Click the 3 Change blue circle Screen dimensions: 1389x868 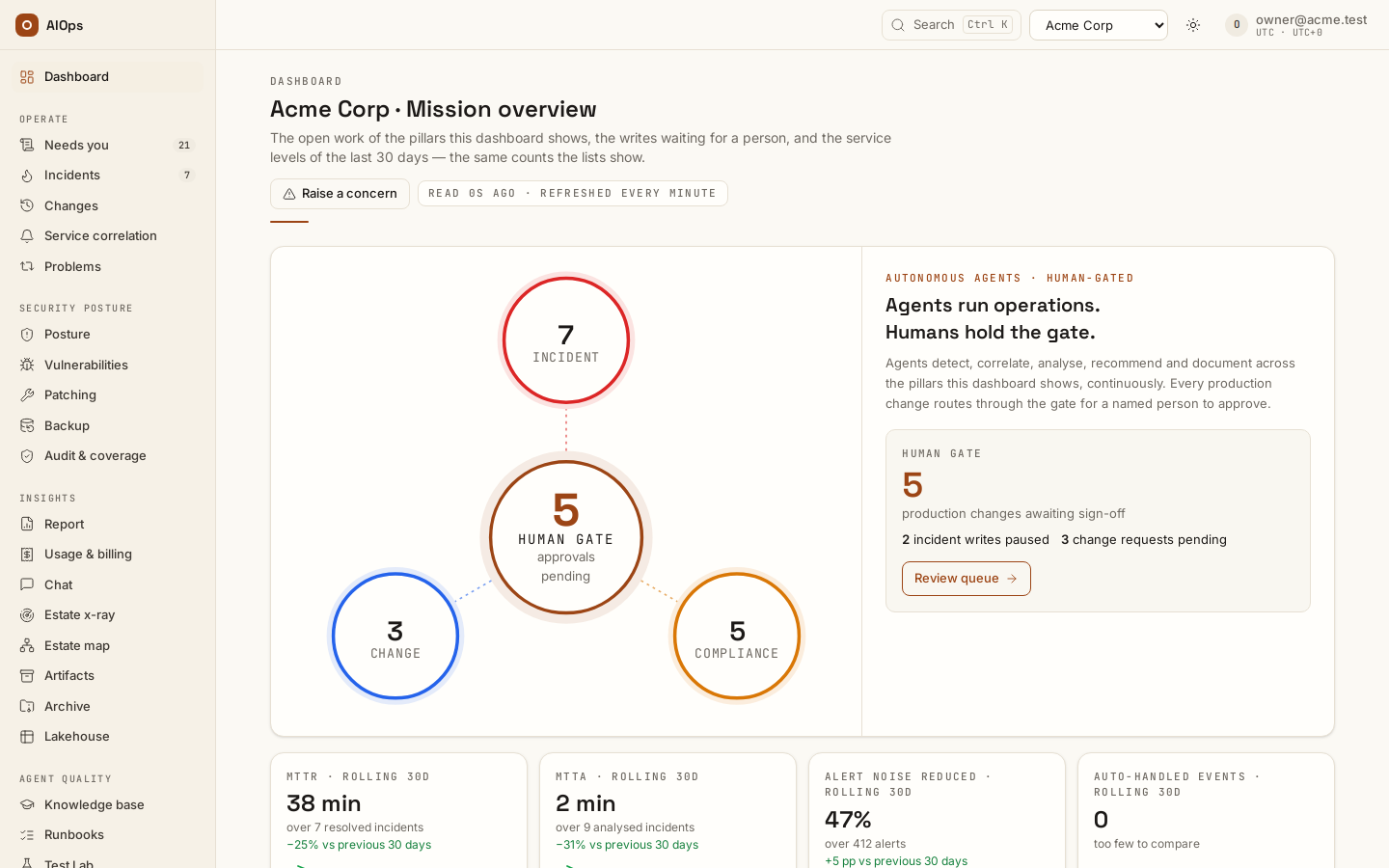(395, 637)
